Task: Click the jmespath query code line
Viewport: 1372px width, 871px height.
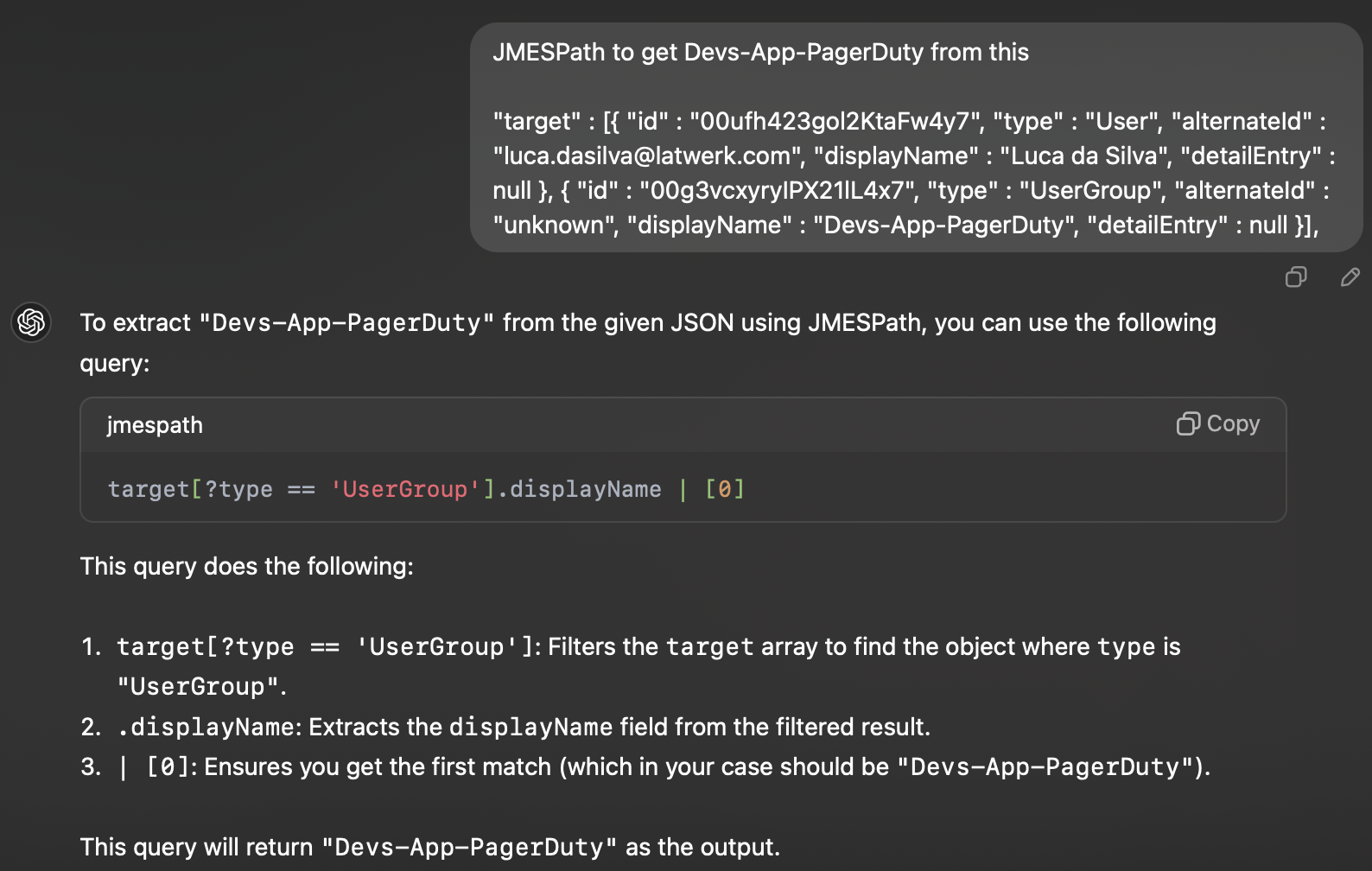Action: click(426, 489)
